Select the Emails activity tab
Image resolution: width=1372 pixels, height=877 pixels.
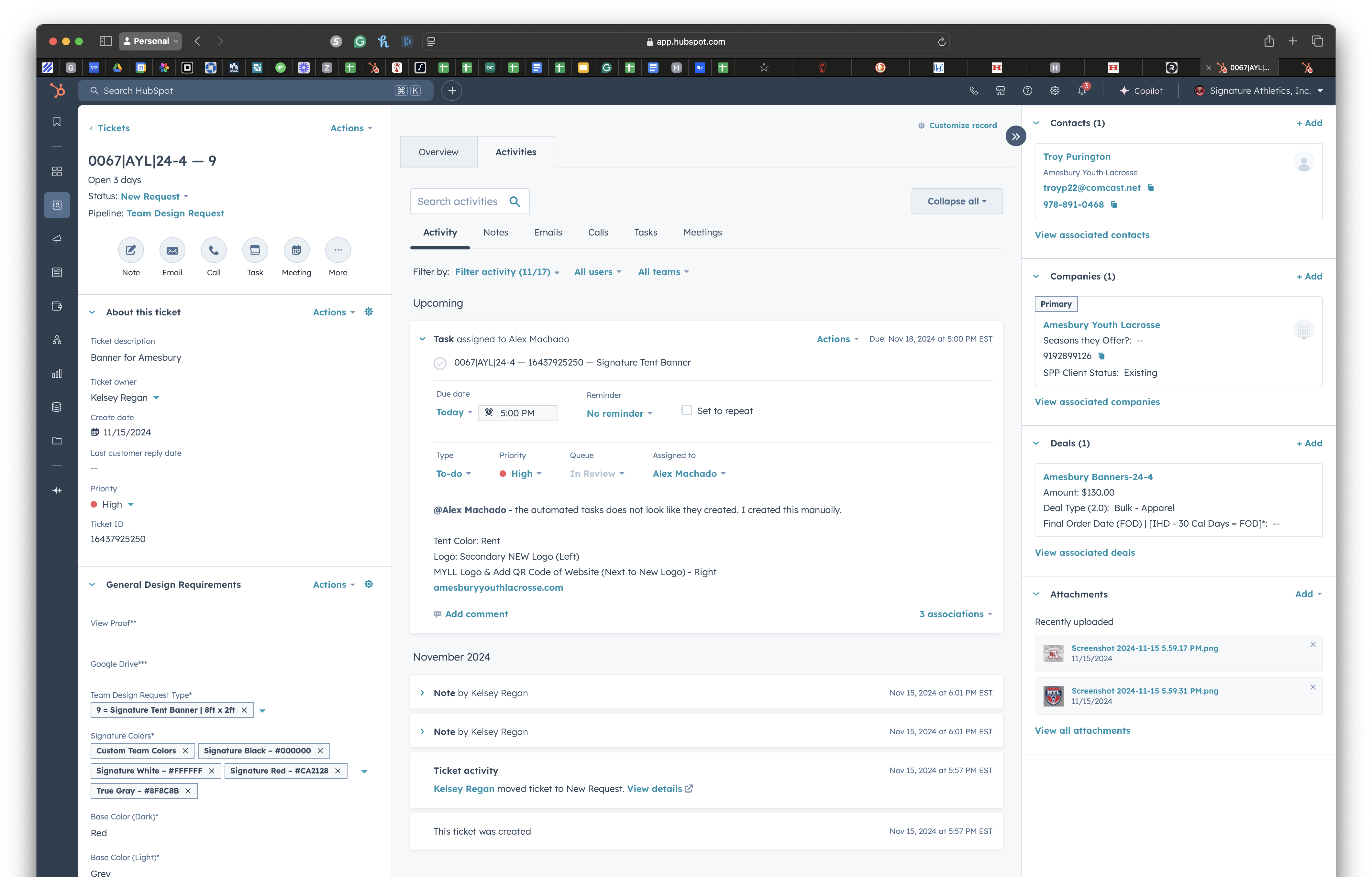pyautogui.click(x=548, y=232)
